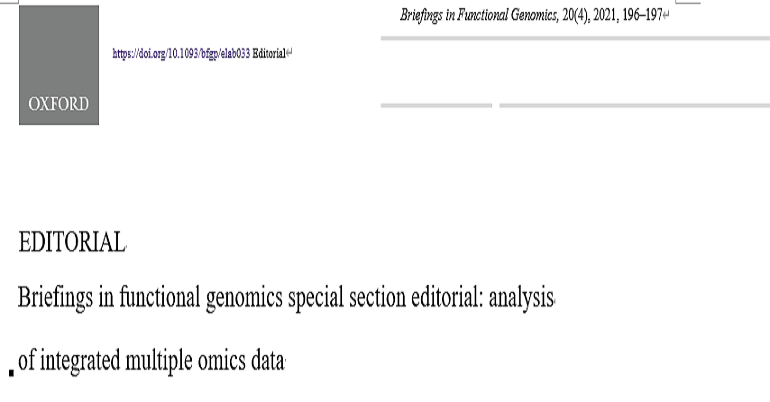
Task: Open the doi.org/10.1093/bfgp/elab033 hyperlink
Action: [181, 54]
